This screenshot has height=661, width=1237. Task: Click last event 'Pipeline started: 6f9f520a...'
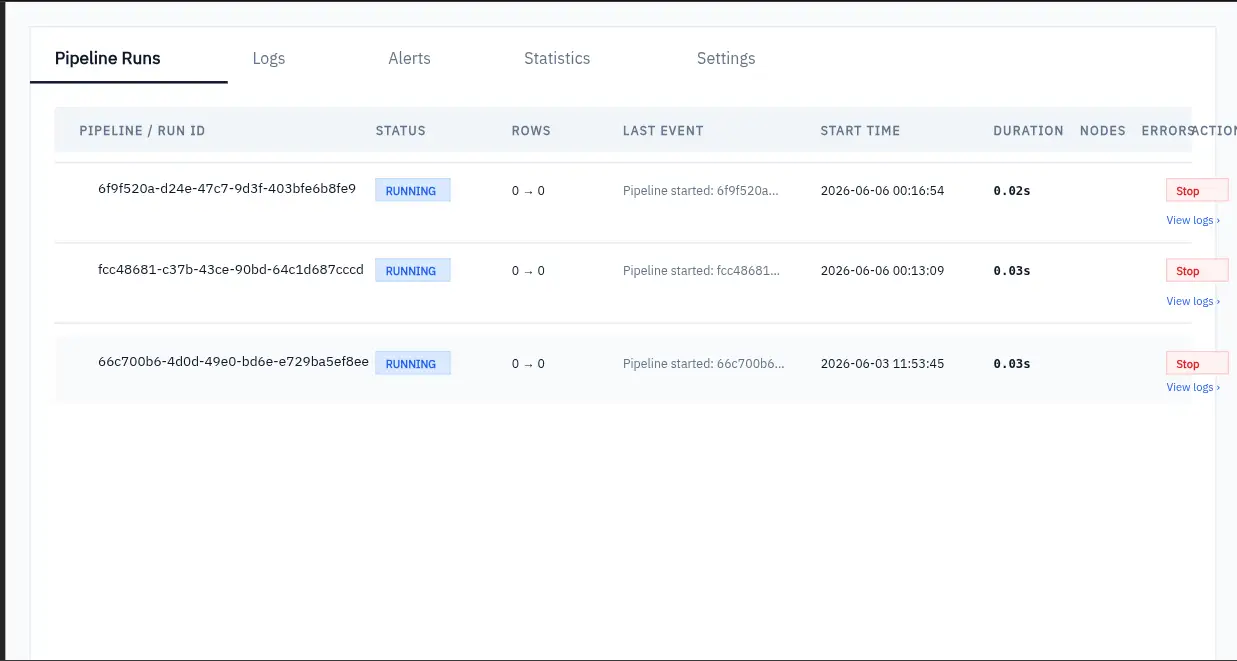click(700, 190)
